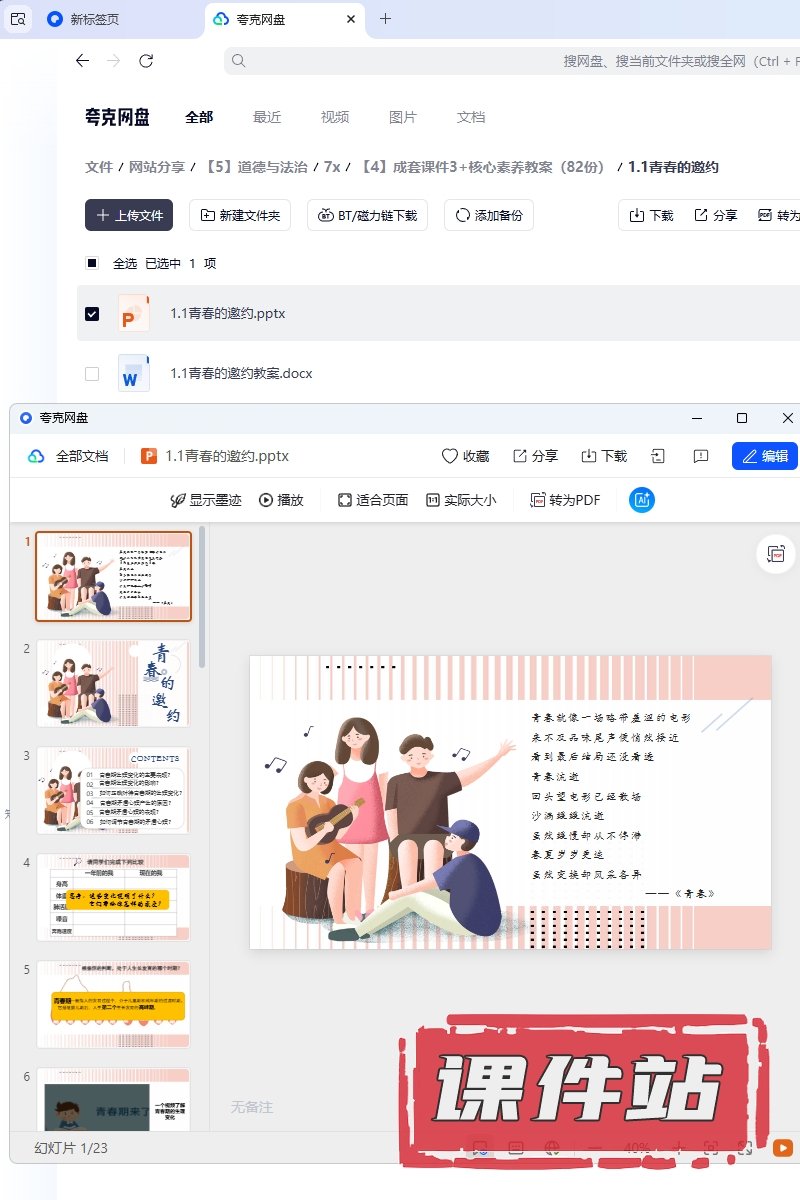Click the feedback icon next to 编辑
This screenshot has width=800, height=1200.
tap(701, 456)
